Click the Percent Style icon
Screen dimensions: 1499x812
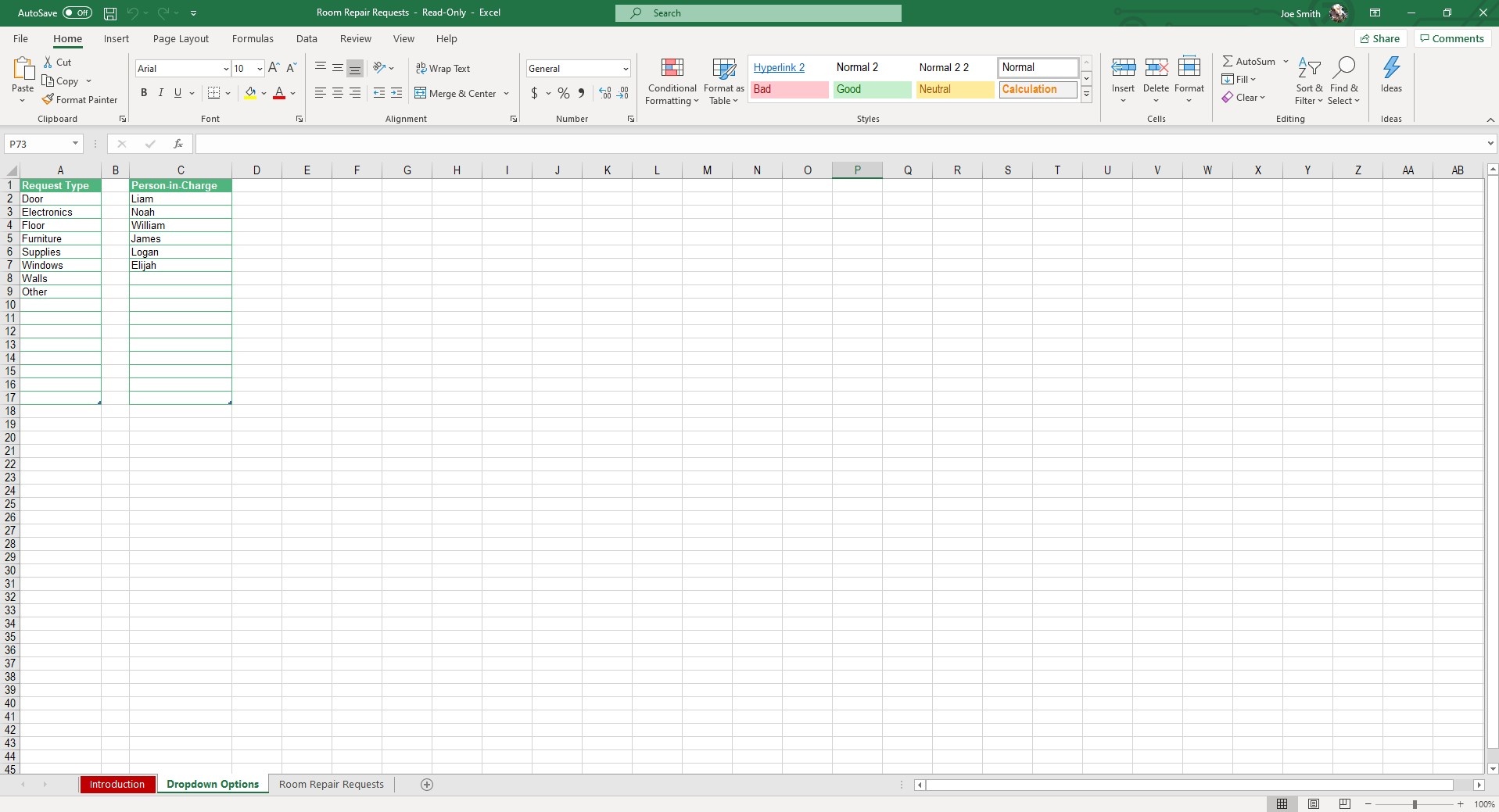click(563, 93)
